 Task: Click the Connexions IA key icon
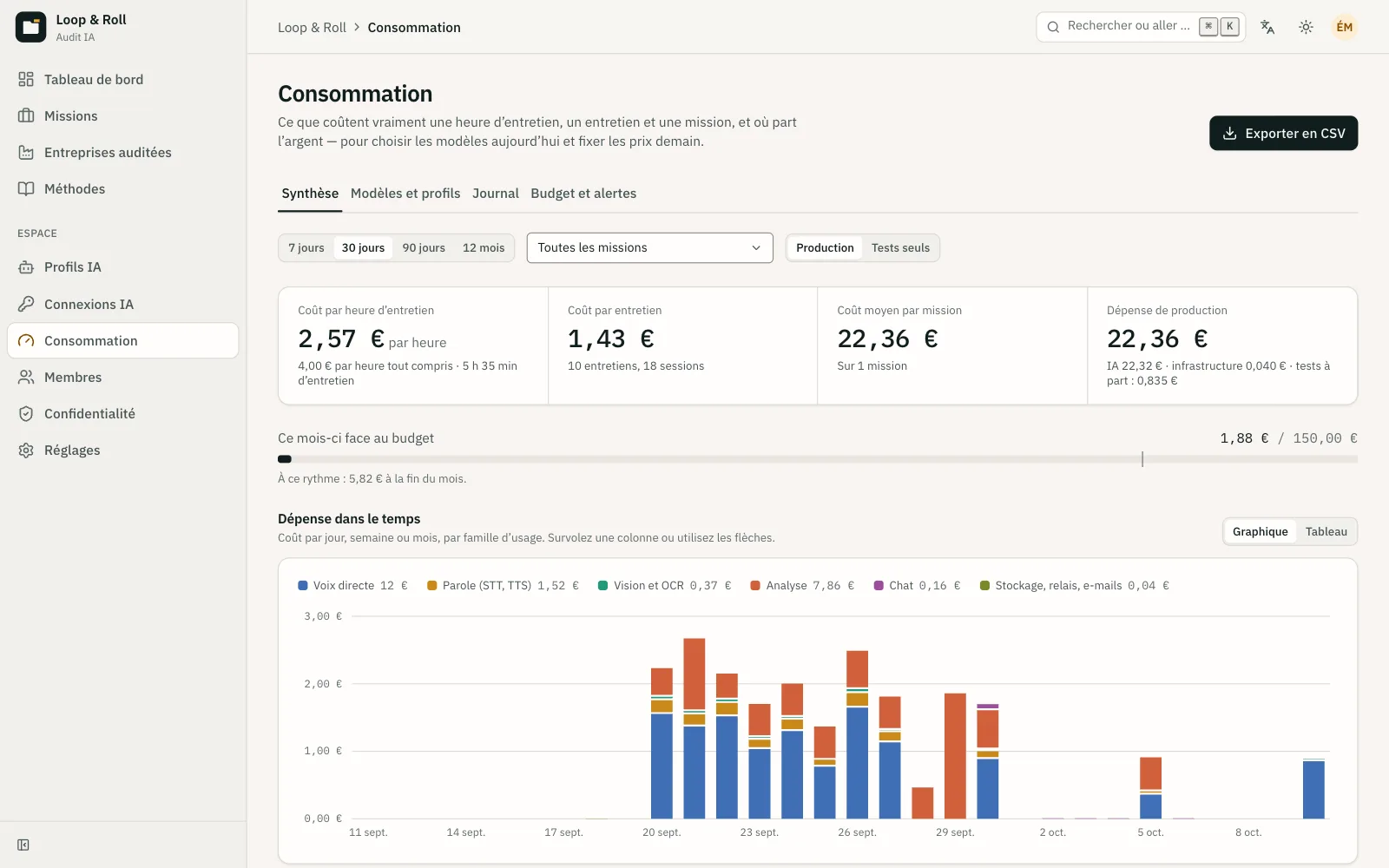(x=26, y=305)
